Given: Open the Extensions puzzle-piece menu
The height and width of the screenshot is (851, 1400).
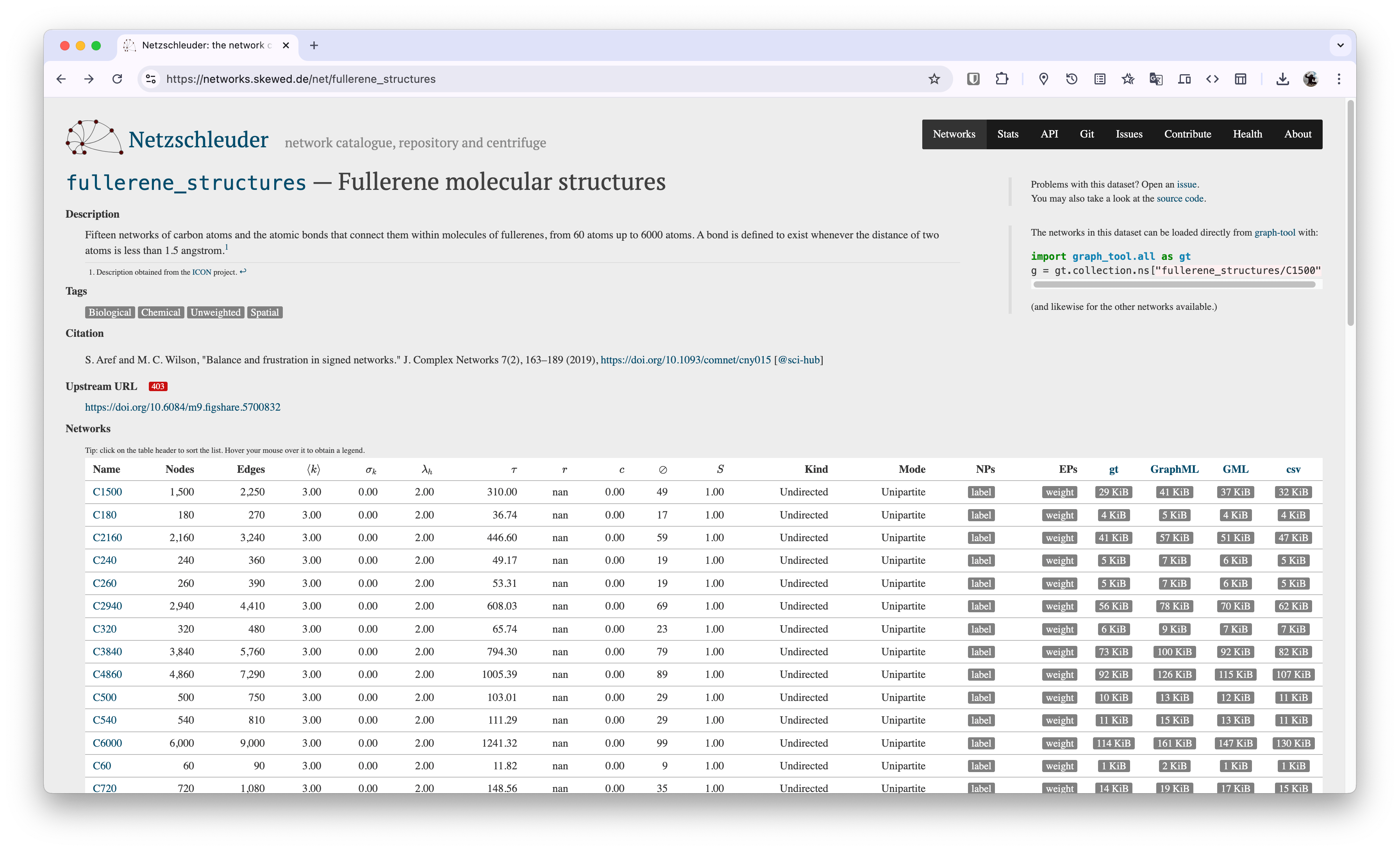Looking at the screenshot, I should point(1002,79).
